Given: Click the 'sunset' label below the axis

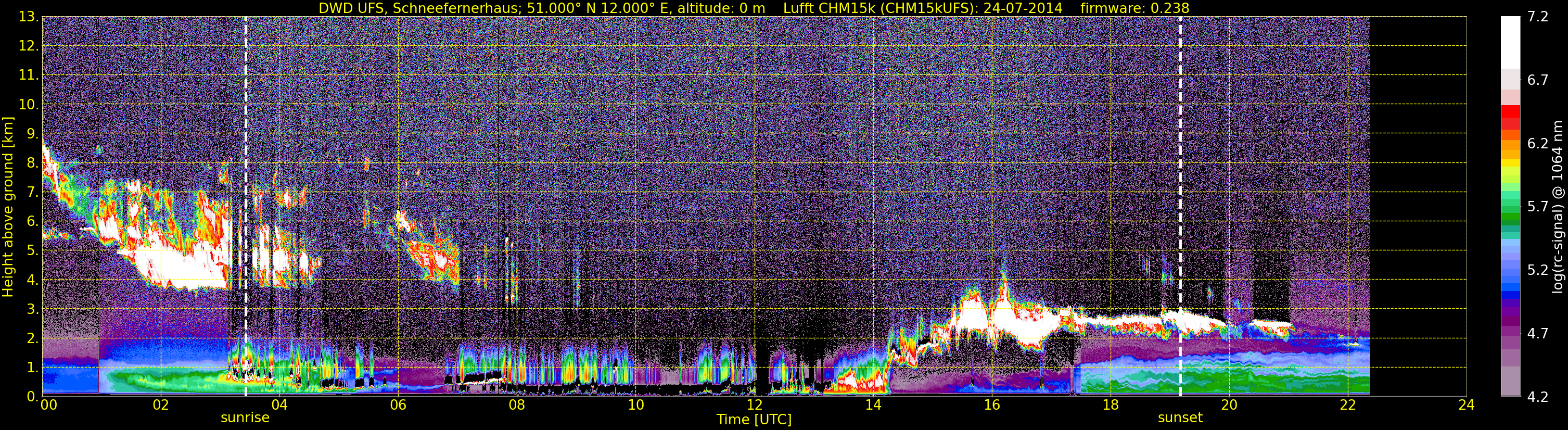Looking at the screenshot, I should click(1180, 418).
